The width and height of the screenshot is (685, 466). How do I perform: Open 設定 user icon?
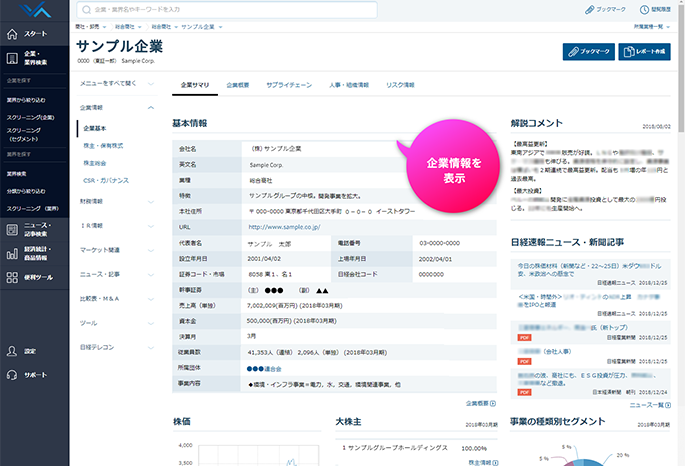(x=12, y=351)
